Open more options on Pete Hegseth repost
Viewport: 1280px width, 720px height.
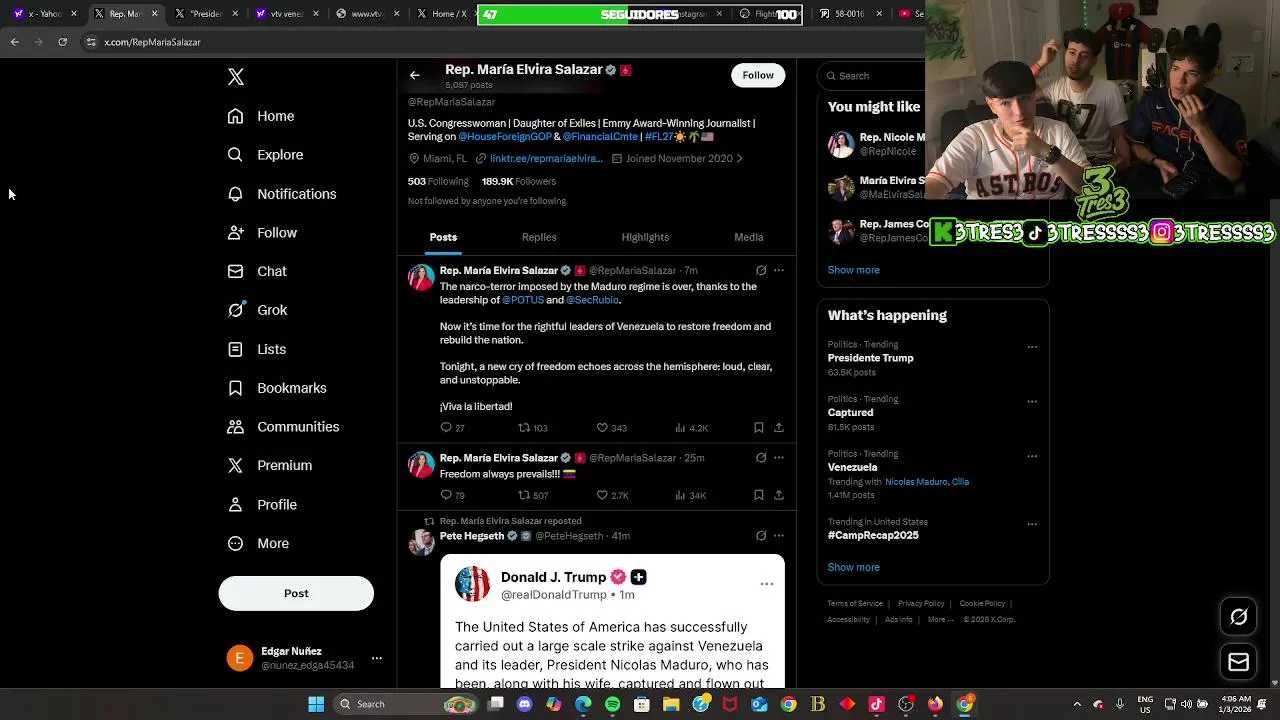coord(779,536)
